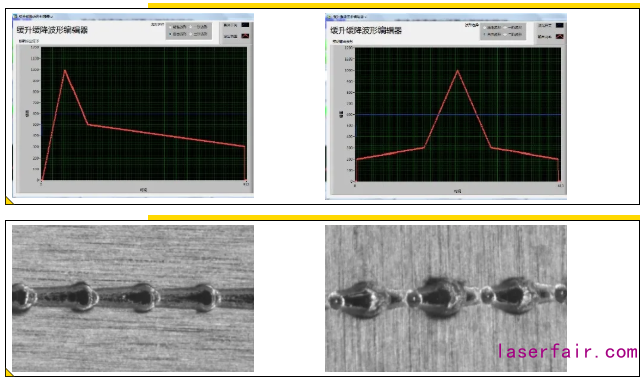This screenshot has height=383, width=644.
Task: Open the laserfair.com watermark link
Action: tap(568, 352)
